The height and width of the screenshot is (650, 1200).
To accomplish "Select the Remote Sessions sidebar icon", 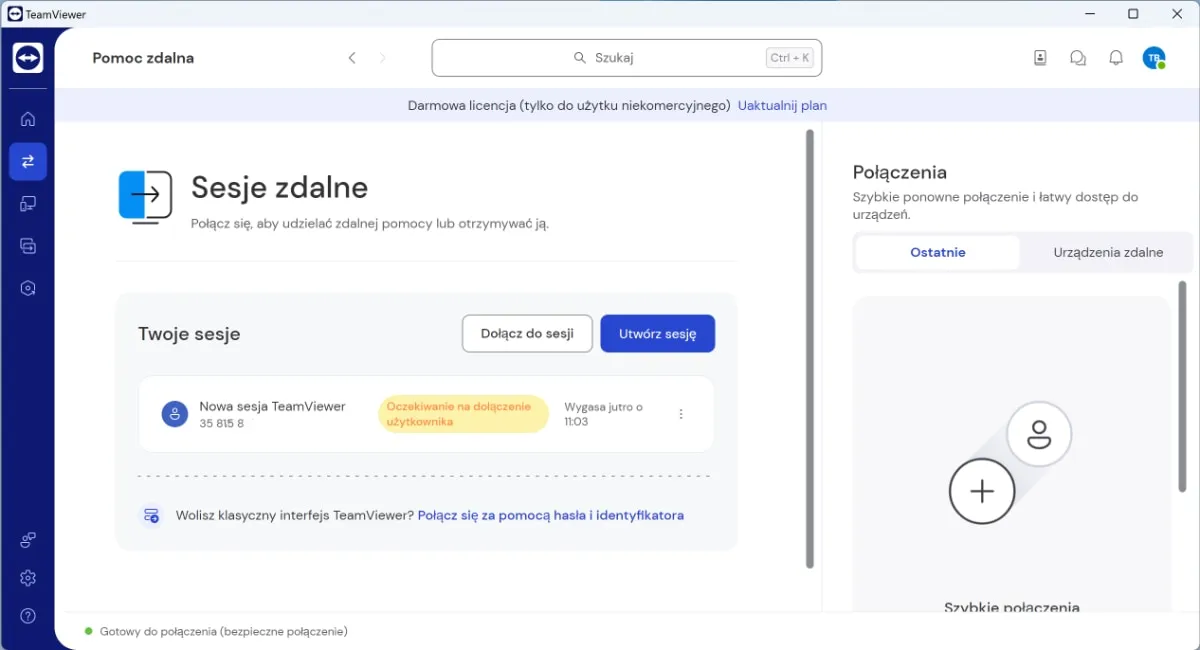I will 28,161.
